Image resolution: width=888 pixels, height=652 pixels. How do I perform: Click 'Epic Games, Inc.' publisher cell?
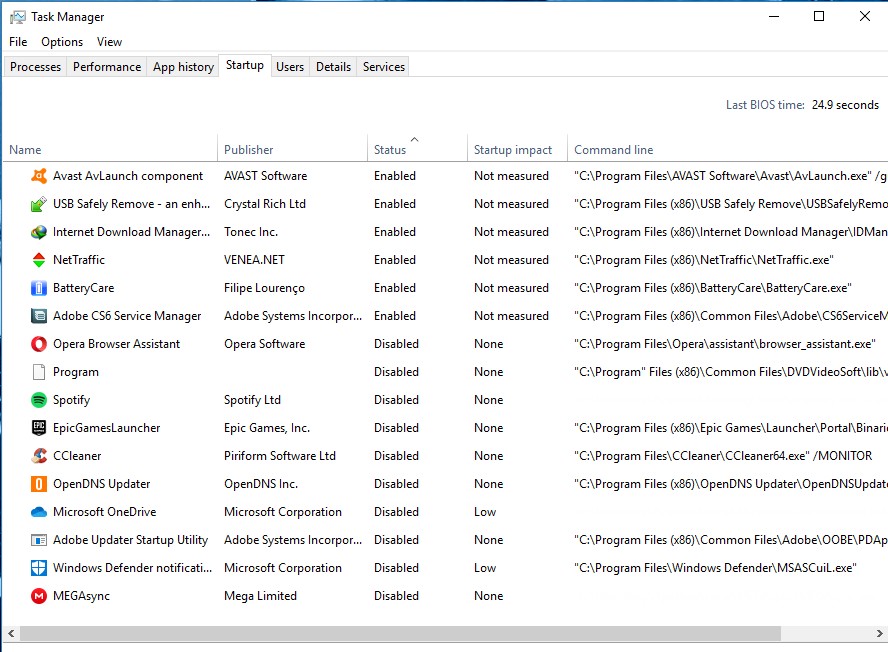click(267, 428)
